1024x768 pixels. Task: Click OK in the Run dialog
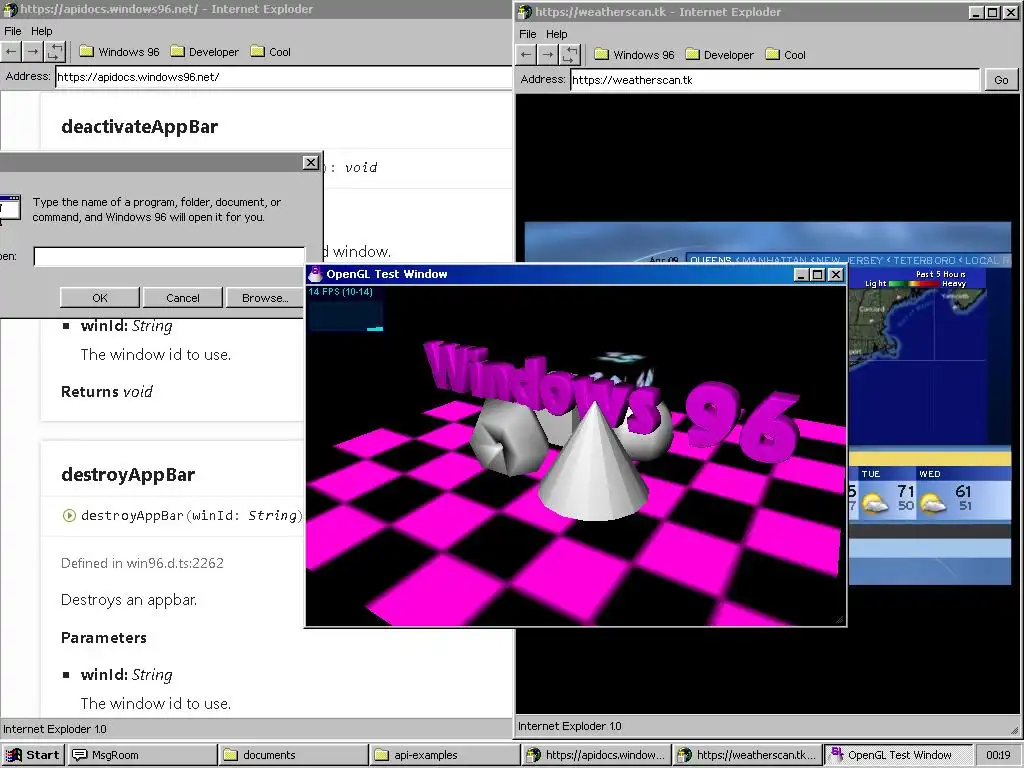[x=99, y=298]
